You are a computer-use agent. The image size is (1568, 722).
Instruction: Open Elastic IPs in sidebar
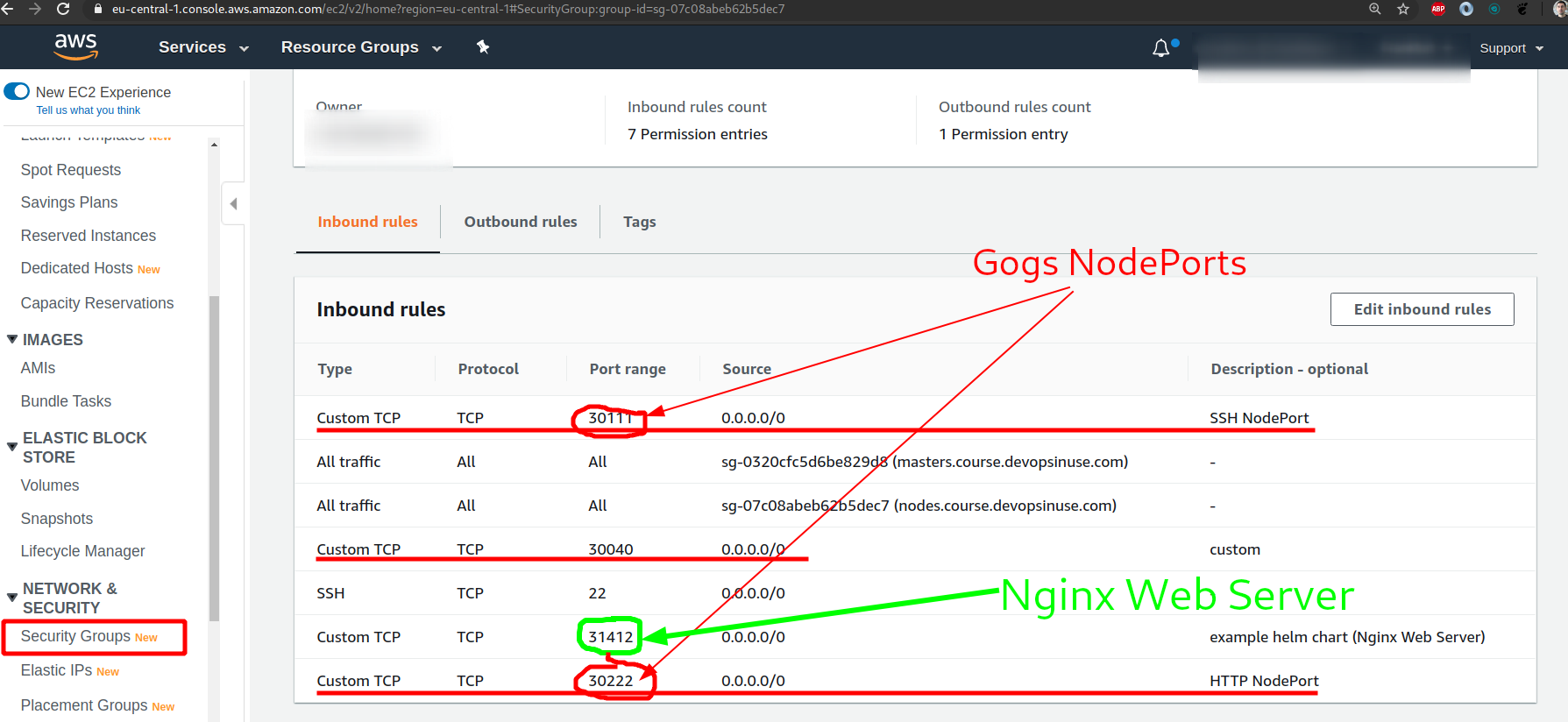[x=56, y=670]
